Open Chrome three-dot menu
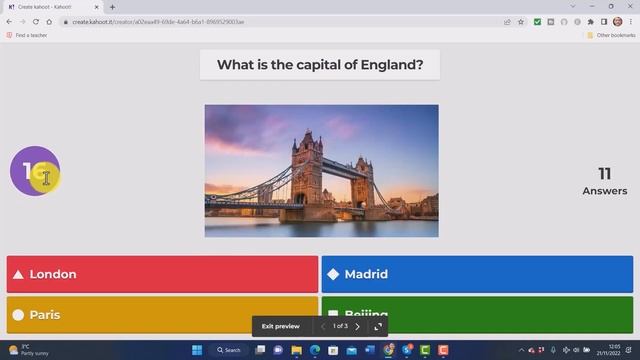This screenshot has width=640, height=360. pos(631,22)
